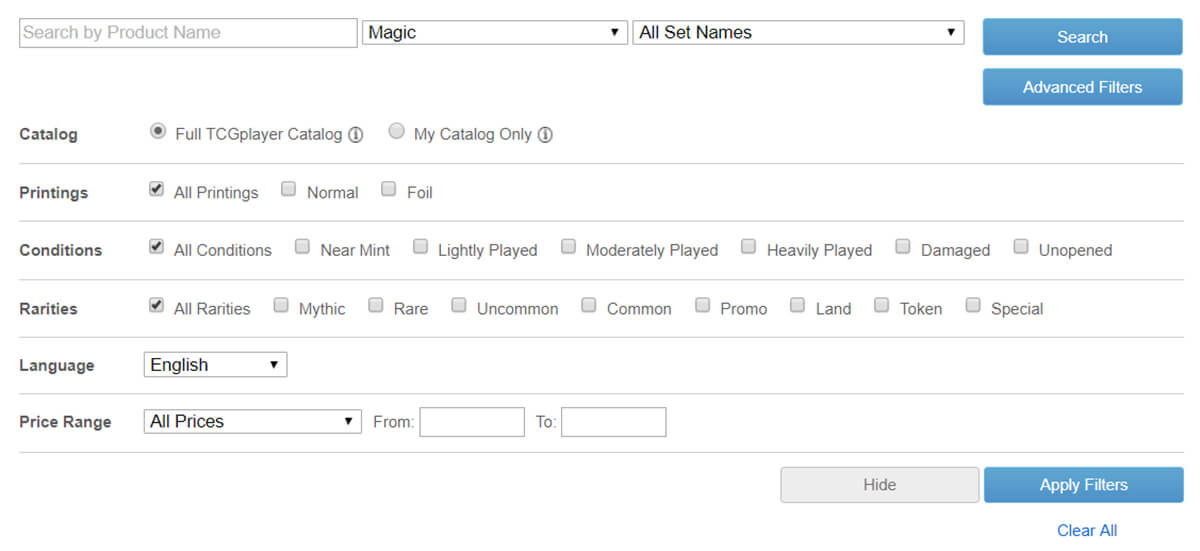
Task: Click info icon beside Full TCGplayer Catalog
Action: [x=355, y=135]
